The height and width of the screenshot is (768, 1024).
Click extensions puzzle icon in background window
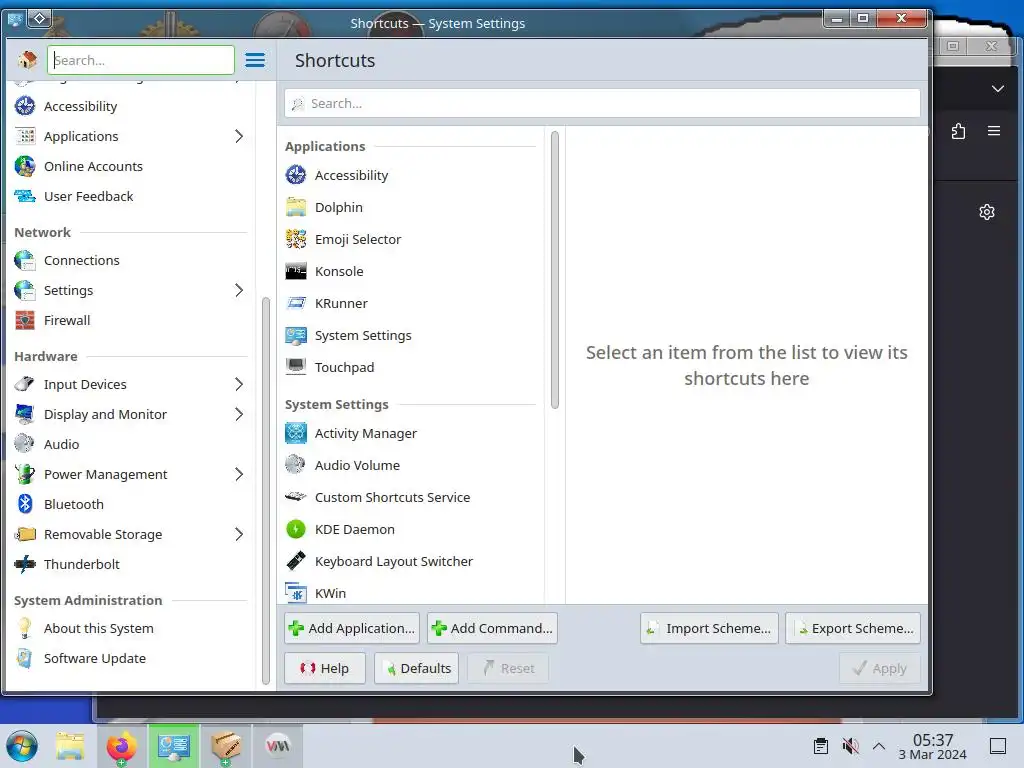click(x=958, y=131)
